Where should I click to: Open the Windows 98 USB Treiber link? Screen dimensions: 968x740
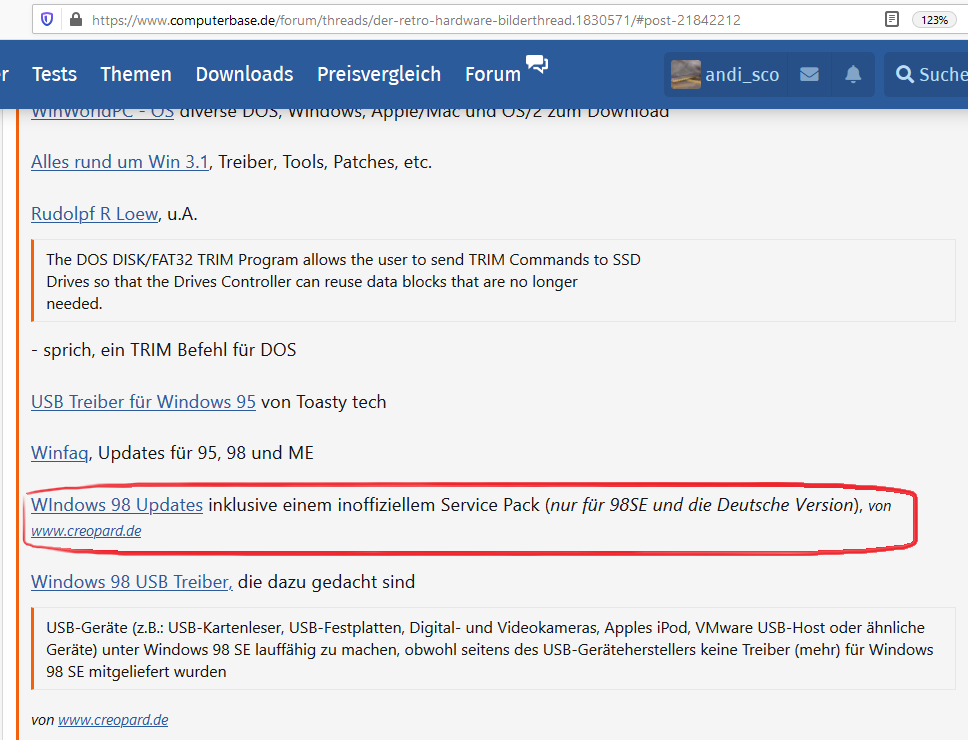131,582
